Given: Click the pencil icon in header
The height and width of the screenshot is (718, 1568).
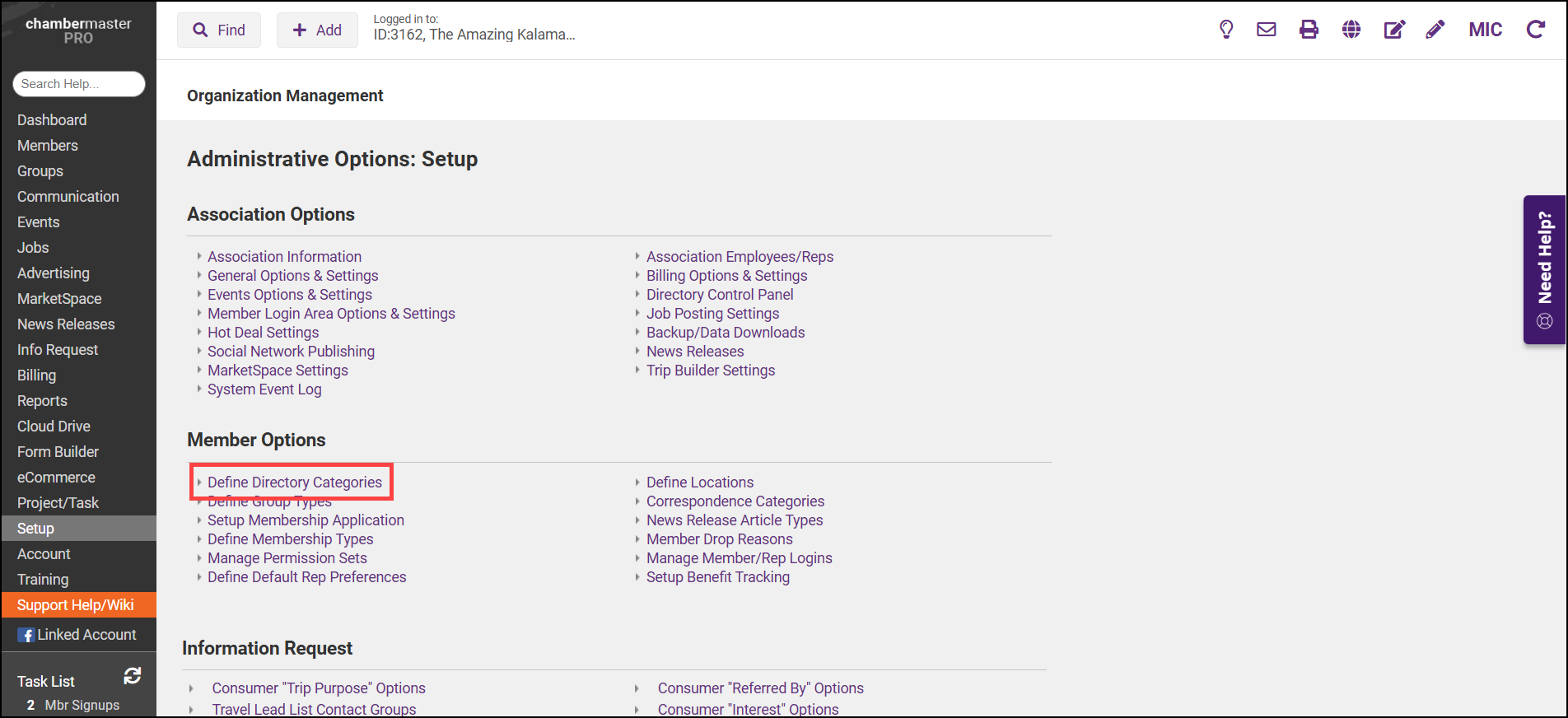Looking at the screenshot, I should click(1435, 30).
